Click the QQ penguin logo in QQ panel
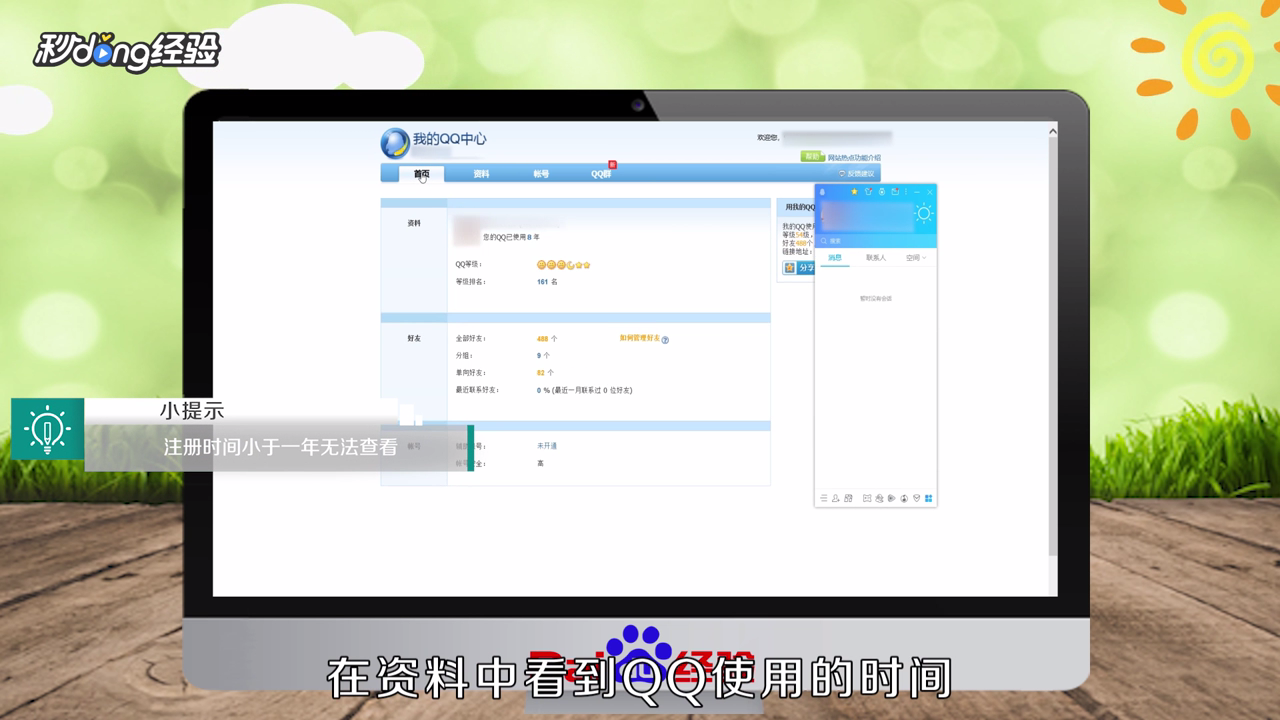 822,192
